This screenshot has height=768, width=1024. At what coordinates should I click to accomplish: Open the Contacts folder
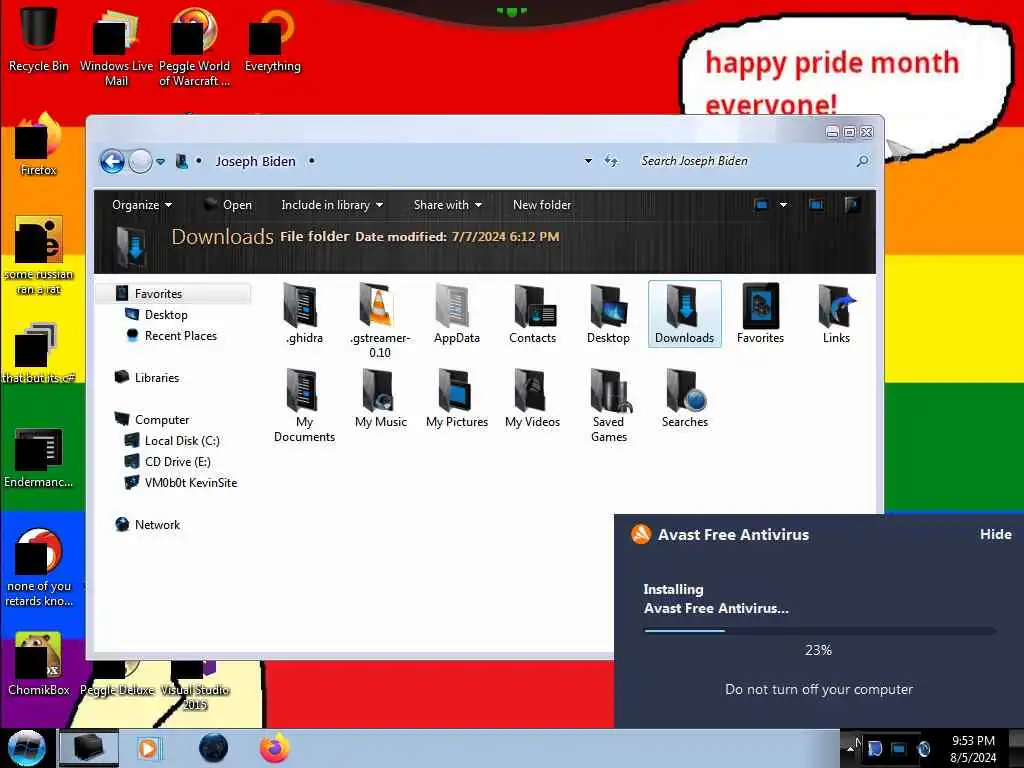[533, 314]
